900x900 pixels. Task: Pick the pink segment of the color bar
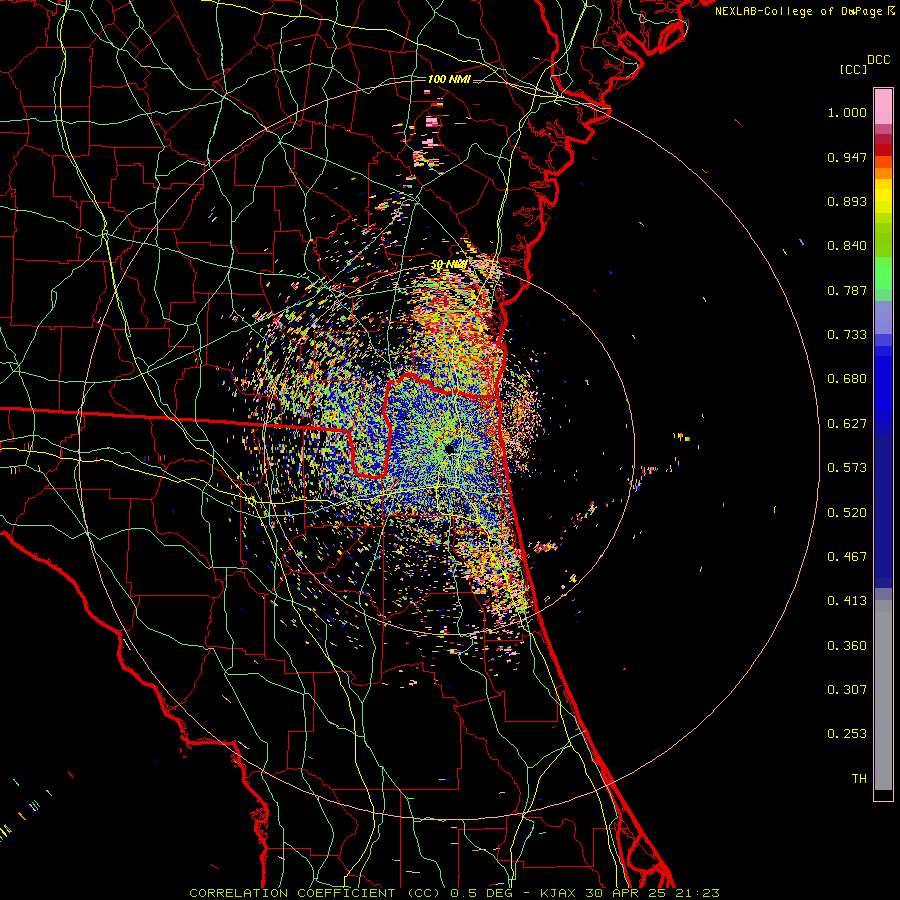coord(883,106)
